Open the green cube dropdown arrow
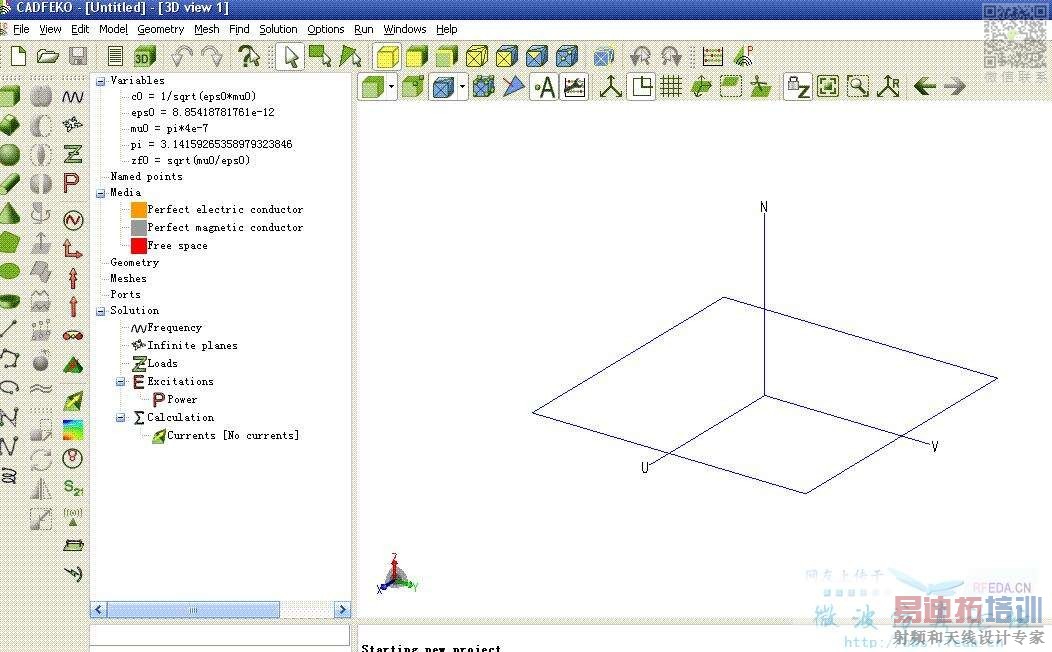Image resolution: width=1052 pixels, height=652 pixels. [391, 87]
